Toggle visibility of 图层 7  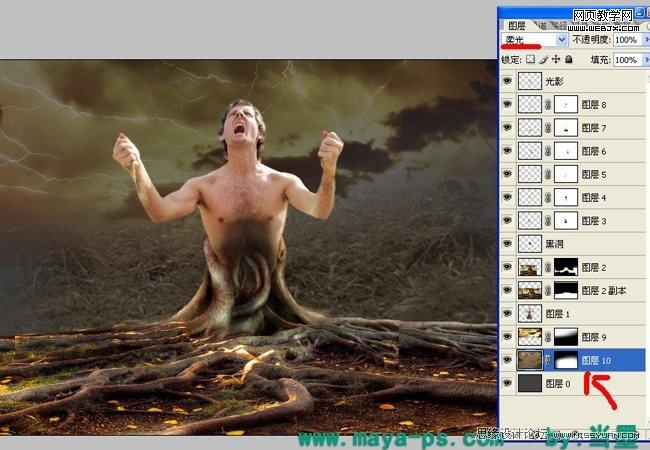(x=507, y=128)
